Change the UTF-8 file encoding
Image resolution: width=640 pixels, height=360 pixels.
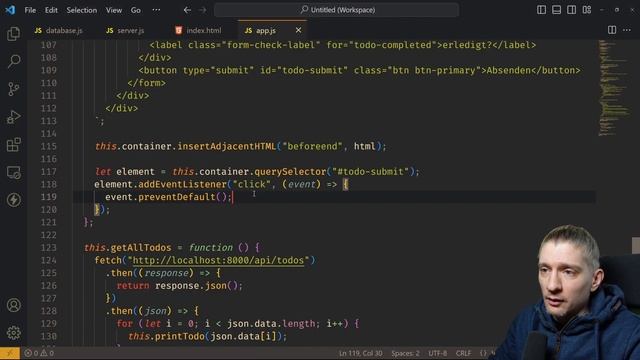click(x=438, y=353)
